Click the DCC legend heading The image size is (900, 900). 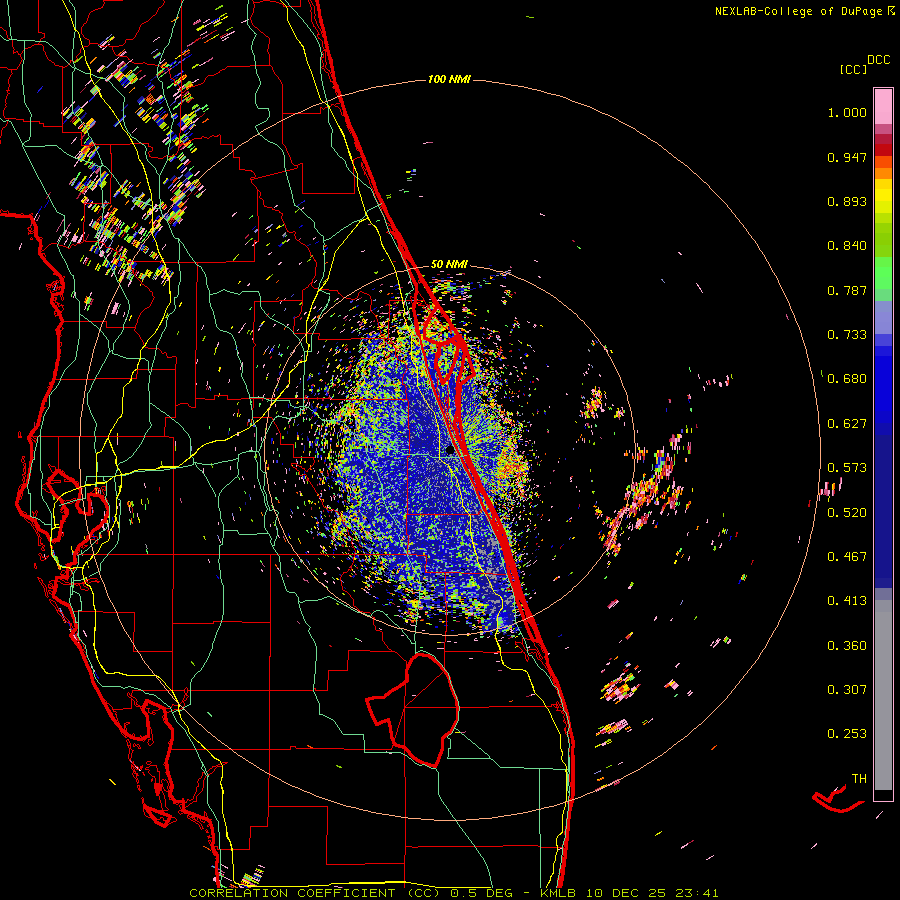point(878,60)
